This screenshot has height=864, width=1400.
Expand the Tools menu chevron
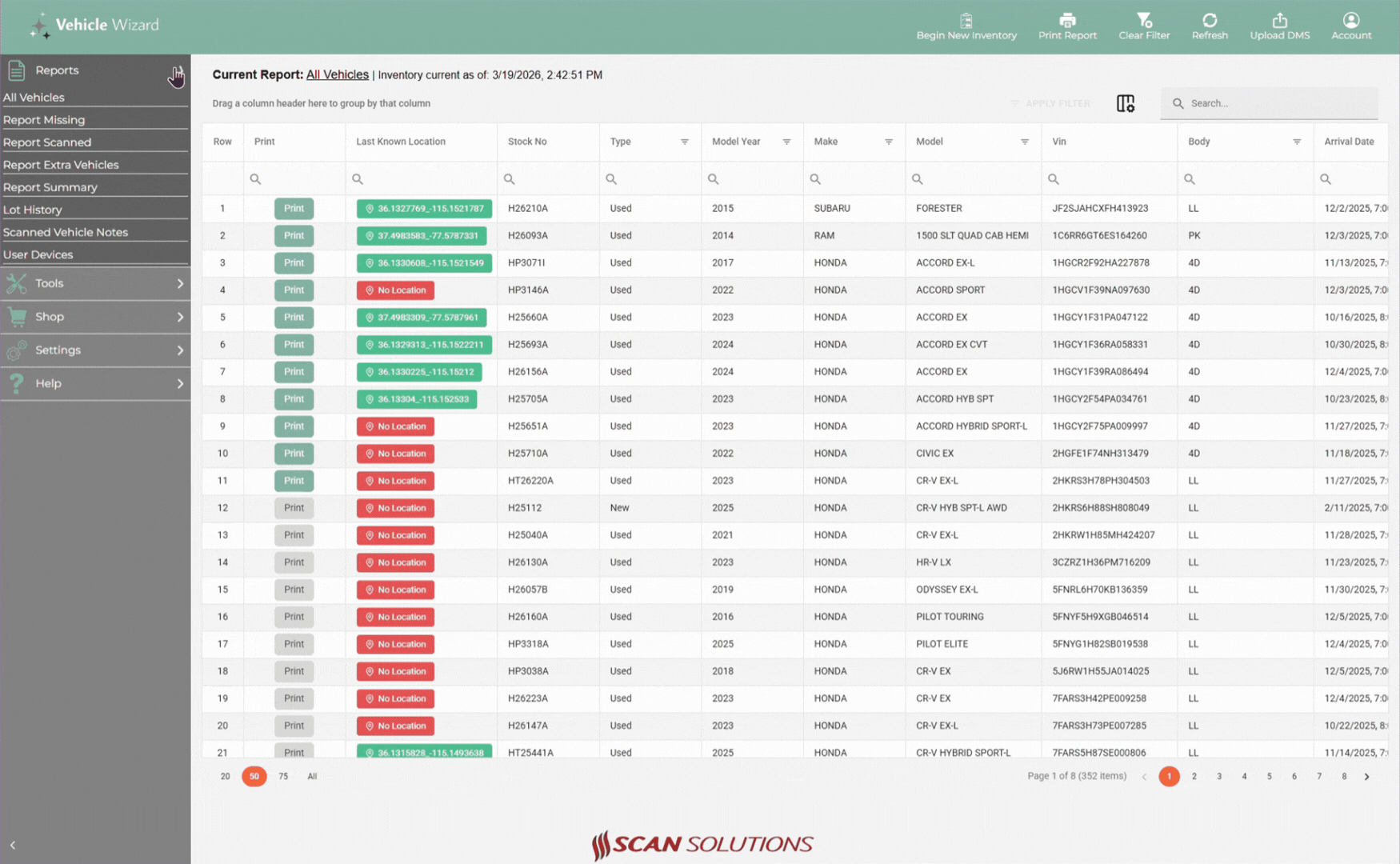point(180,283)
